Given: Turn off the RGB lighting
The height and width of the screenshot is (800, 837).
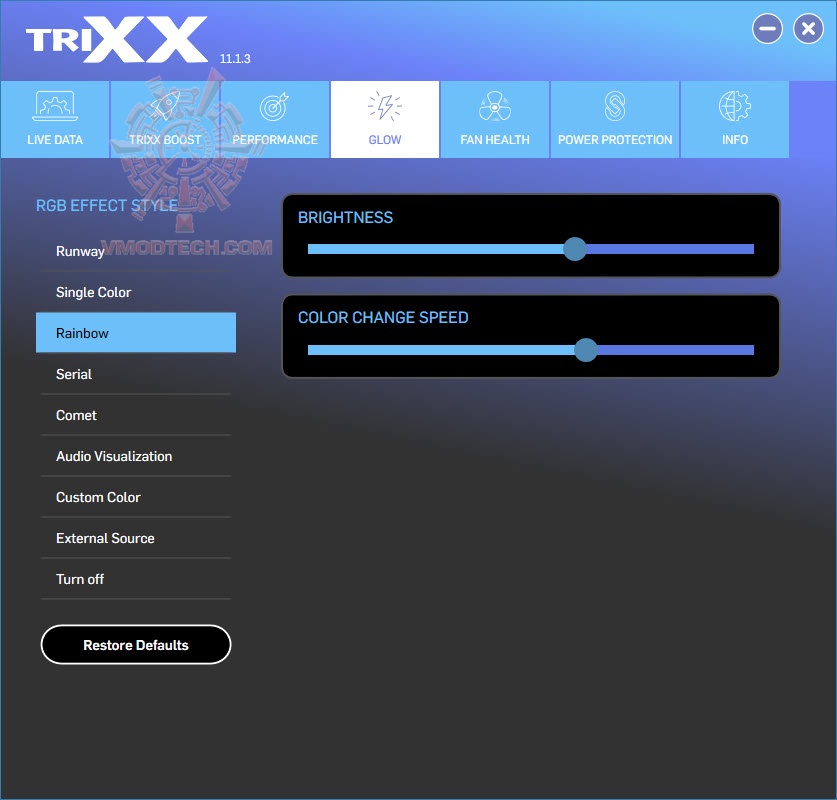Looking at the screenshot, I should [x=136, y=579].
